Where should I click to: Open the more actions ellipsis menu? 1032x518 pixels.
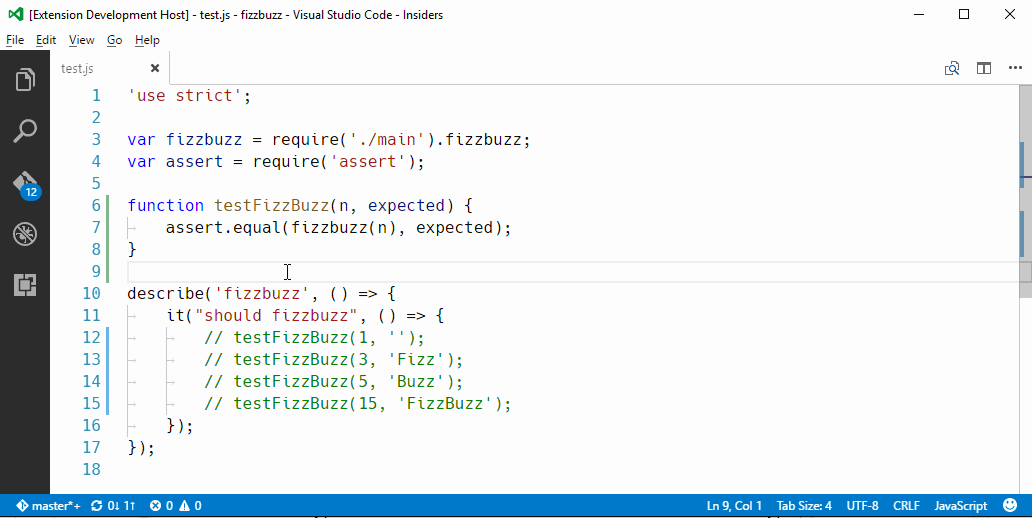(1015, 68)
